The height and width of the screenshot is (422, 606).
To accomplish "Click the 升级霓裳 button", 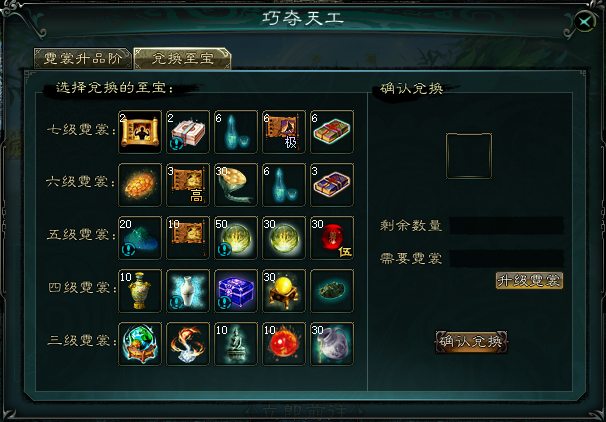I will 529,281.
